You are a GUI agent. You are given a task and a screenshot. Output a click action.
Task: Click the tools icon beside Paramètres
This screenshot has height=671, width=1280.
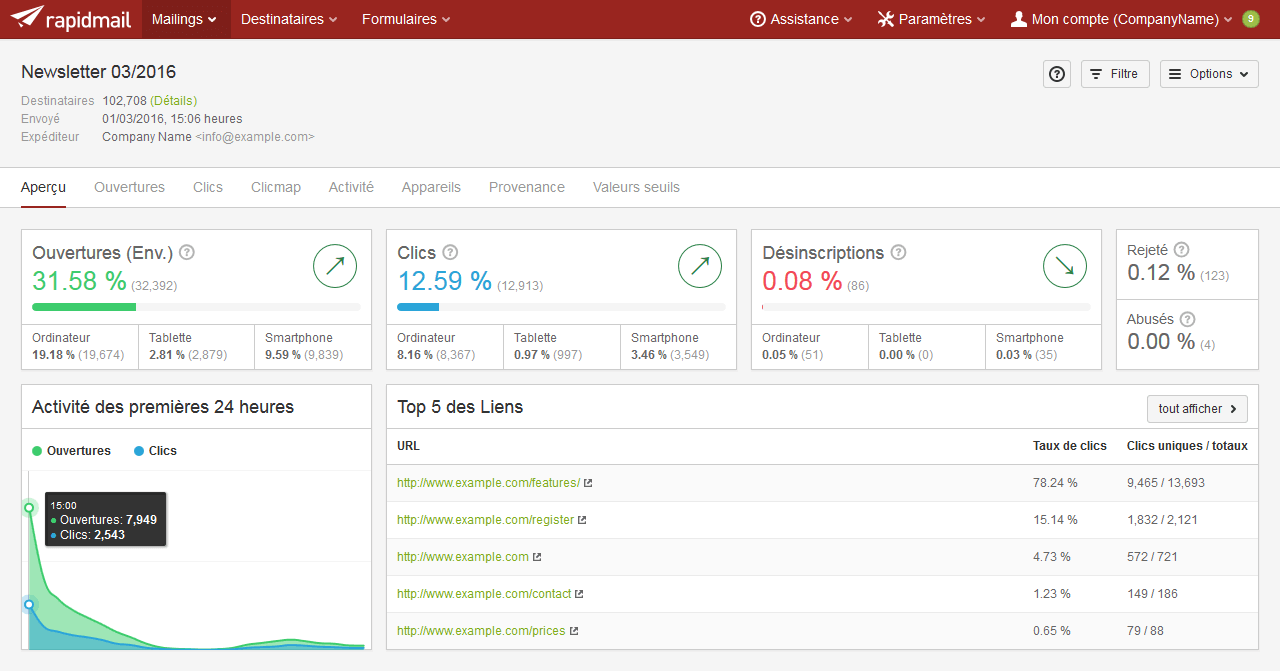[x=885, y=19]
